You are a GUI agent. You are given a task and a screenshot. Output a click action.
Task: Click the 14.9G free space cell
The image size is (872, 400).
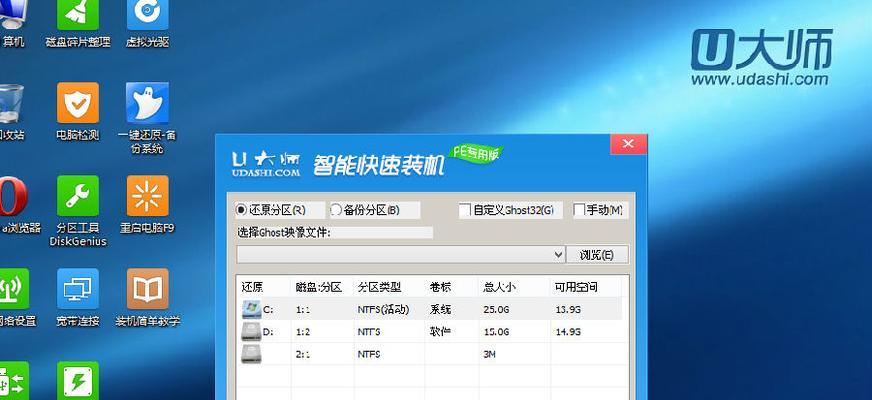pos(568,332)
